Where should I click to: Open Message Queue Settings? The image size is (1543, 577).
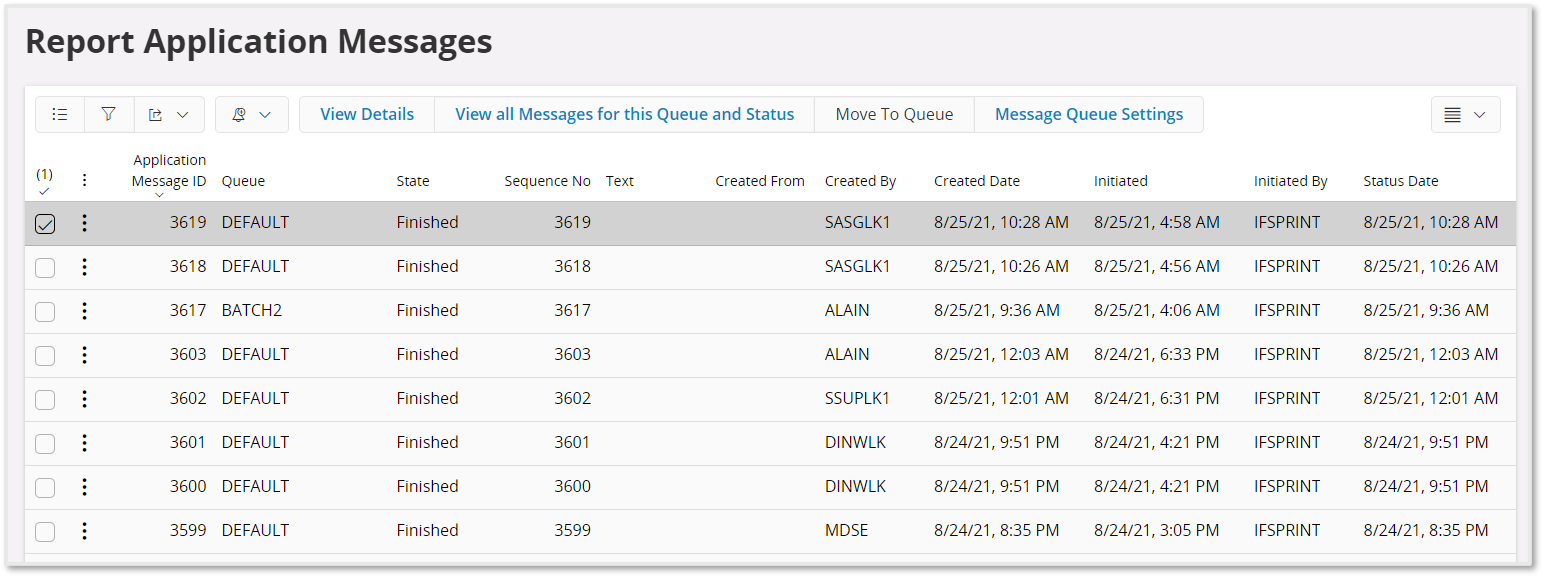point(1088,114)
